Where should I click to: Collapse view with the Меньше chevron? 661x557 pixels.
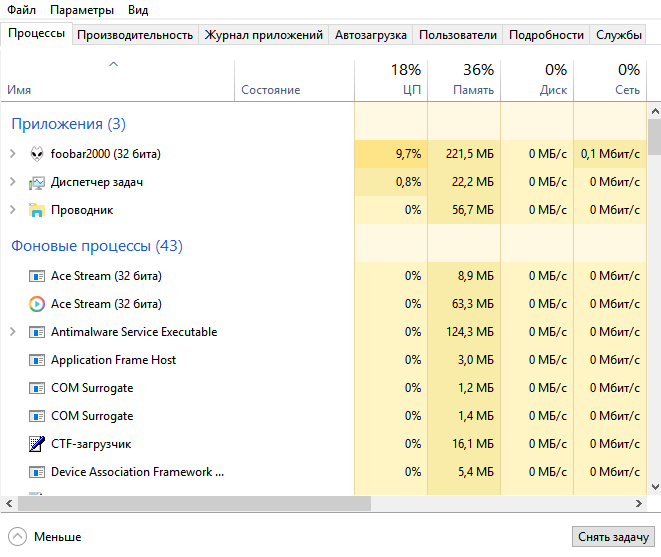(x=18, y=537)
